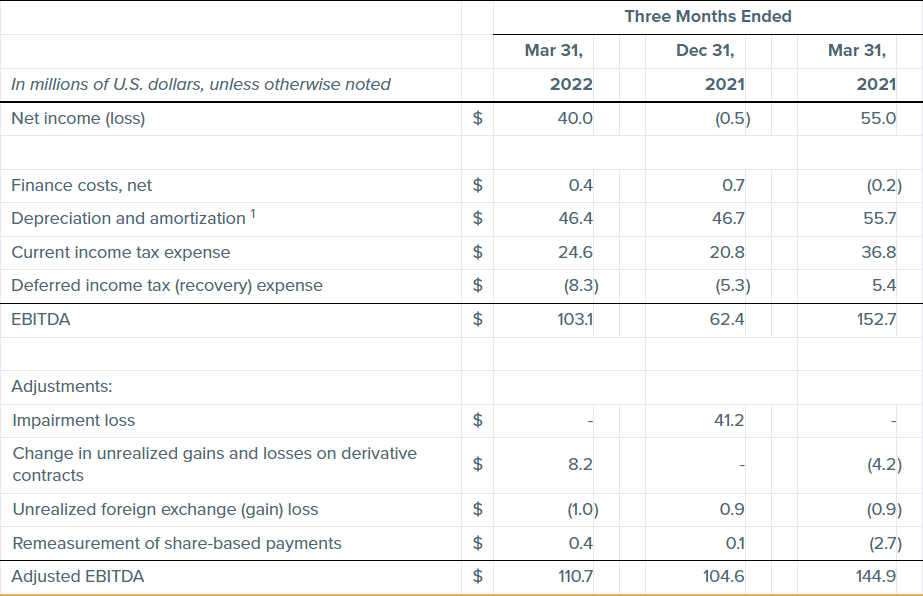Click the 'Three Months Ended' header
923x596 pixels.
tap(707, 16)
